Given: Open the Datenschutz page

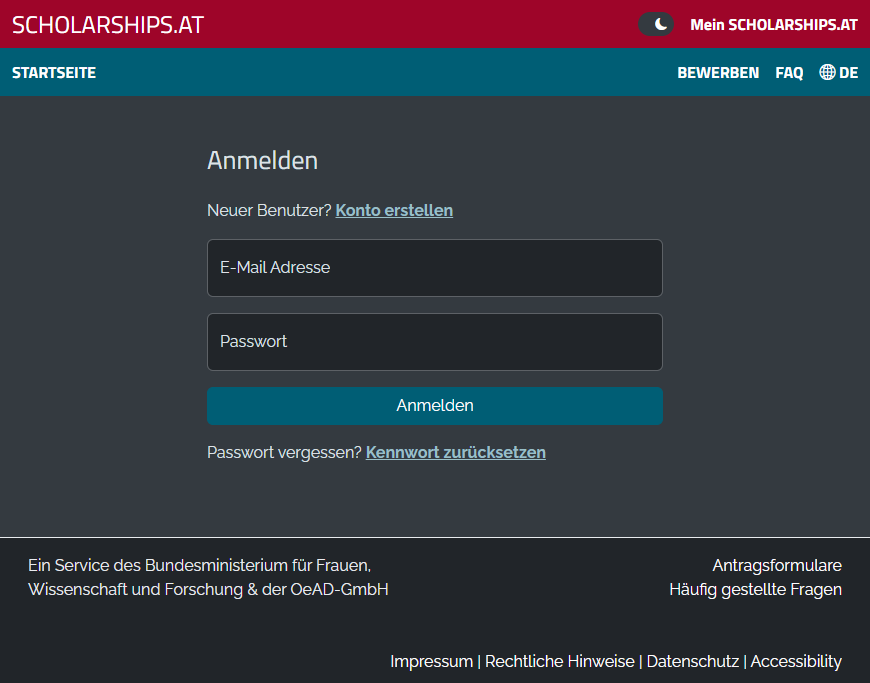Looking at the screenshot, I should 692,661.
